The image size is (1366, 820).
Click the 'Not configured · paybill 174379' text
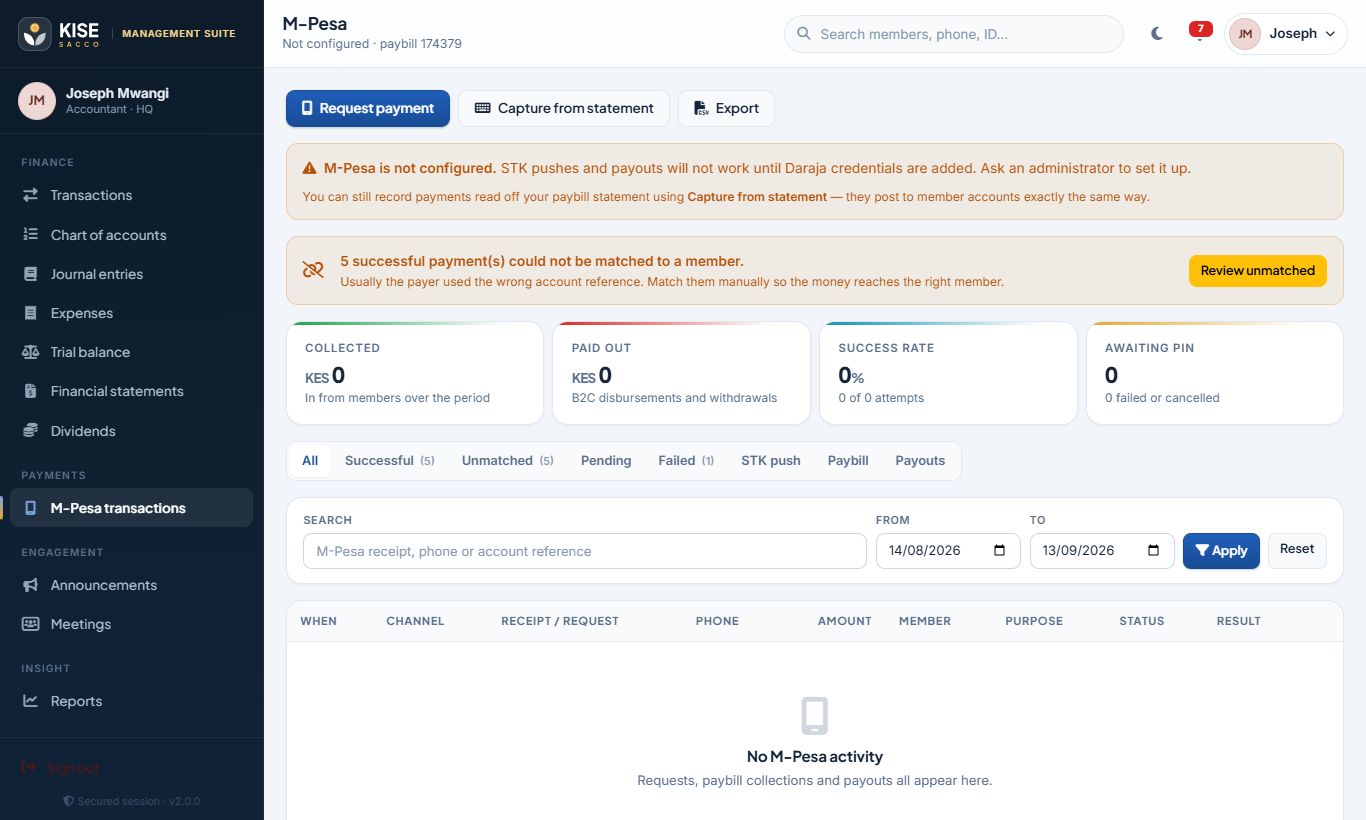(x=372, y=44)
